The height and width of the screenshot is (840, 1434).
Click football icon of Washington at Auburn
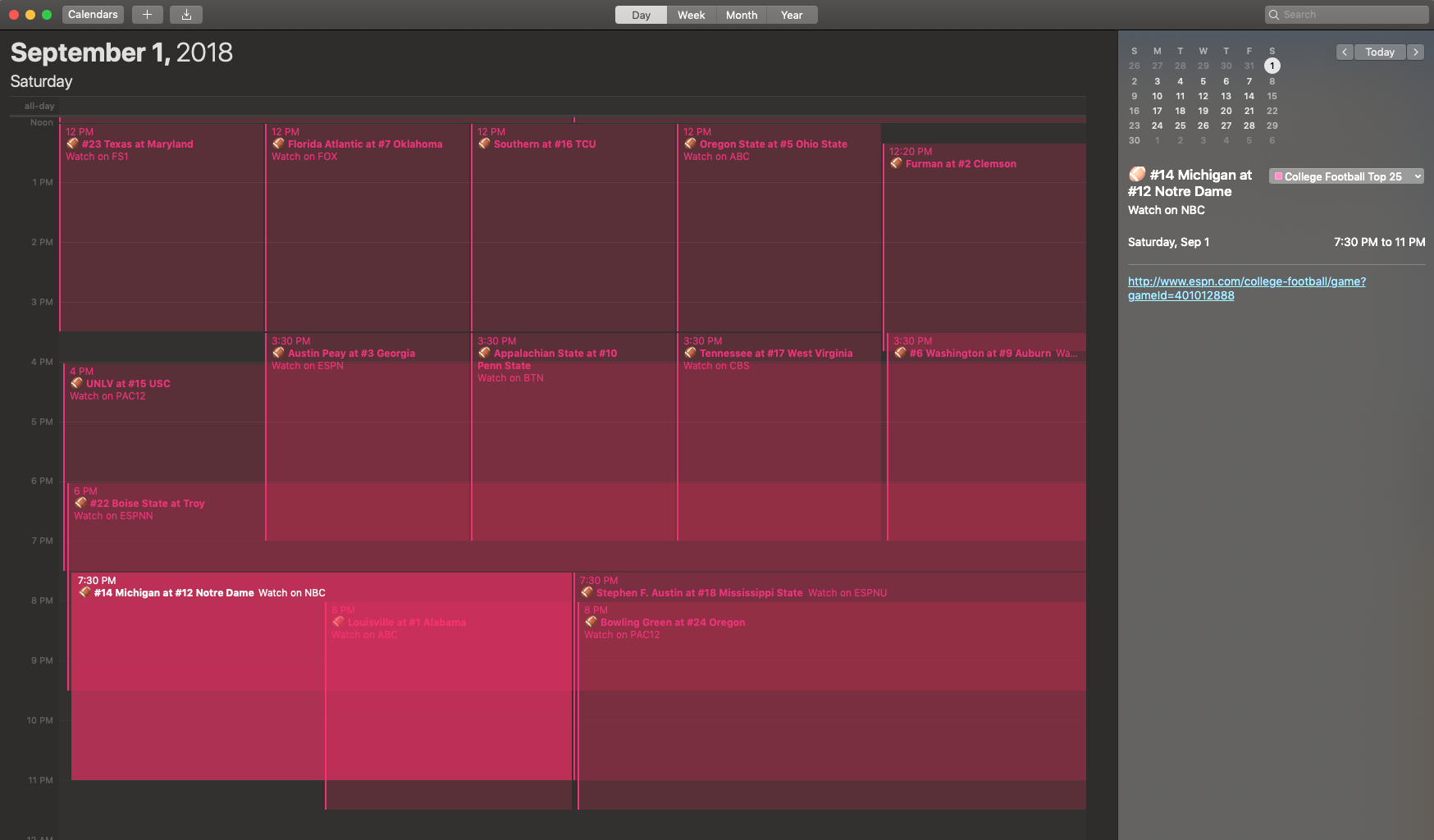tap(901, 353)
